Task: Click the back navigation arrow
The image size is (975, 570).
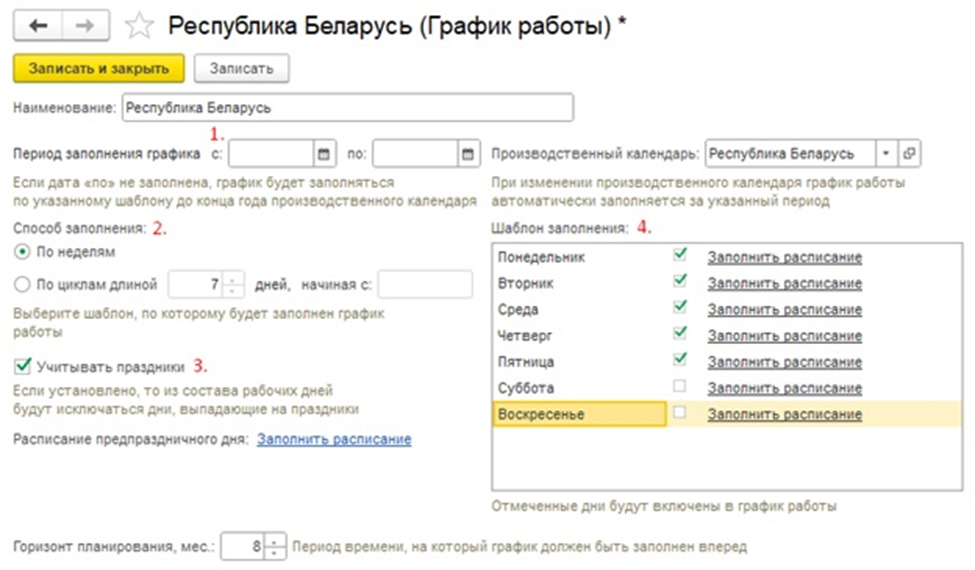Action: pyautogui.click(x=43, y=25)
